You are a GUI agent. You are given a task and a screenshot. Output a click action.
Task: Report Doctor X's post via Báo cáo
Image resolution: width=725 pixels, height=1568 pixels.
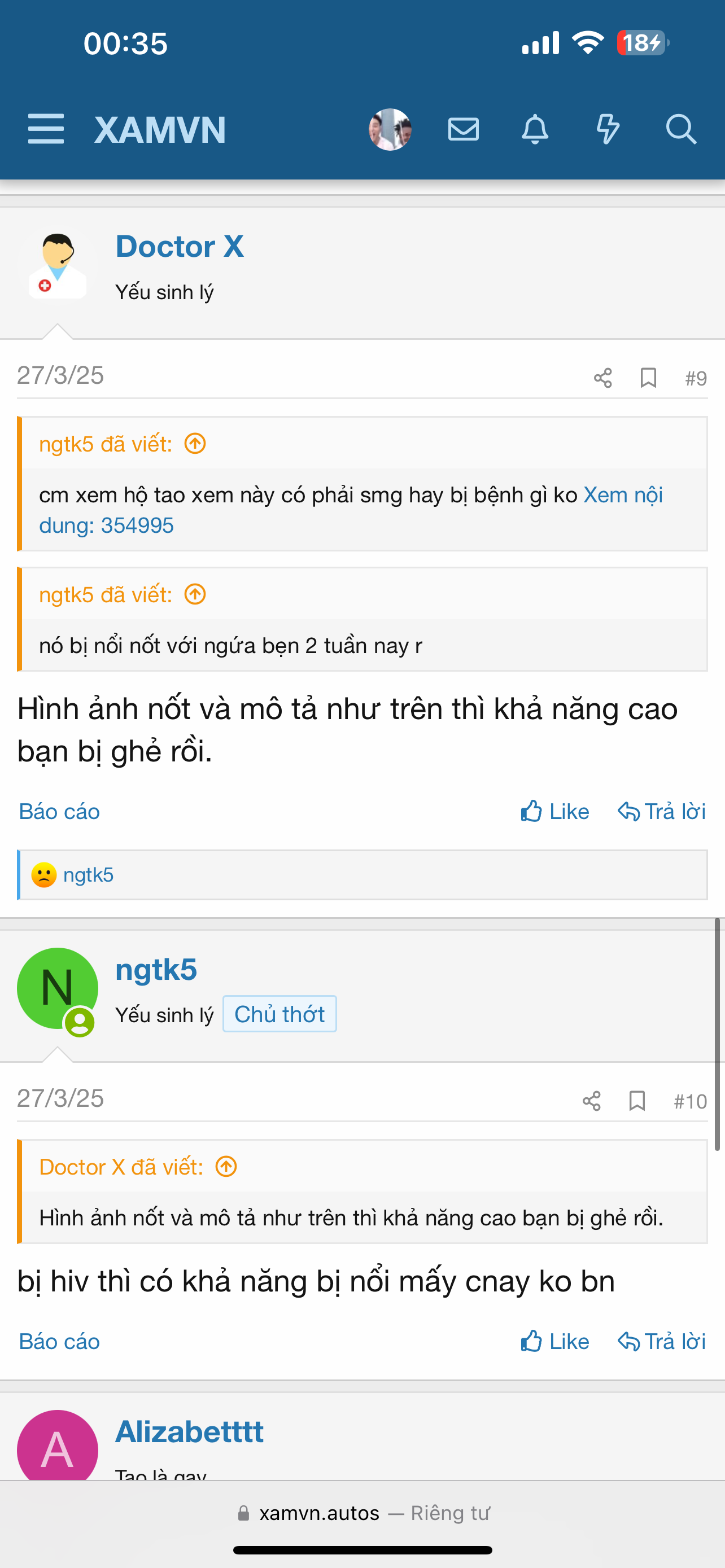(60, 812)
